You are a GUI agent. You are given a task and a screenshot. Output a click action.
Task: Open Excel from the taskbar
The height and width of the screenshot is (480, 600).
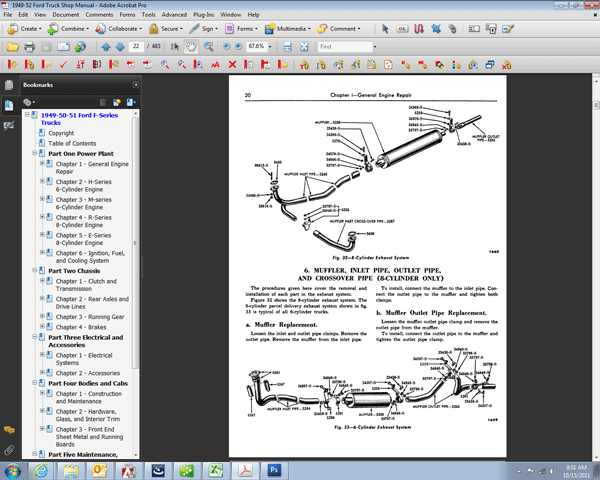point(215,471)
